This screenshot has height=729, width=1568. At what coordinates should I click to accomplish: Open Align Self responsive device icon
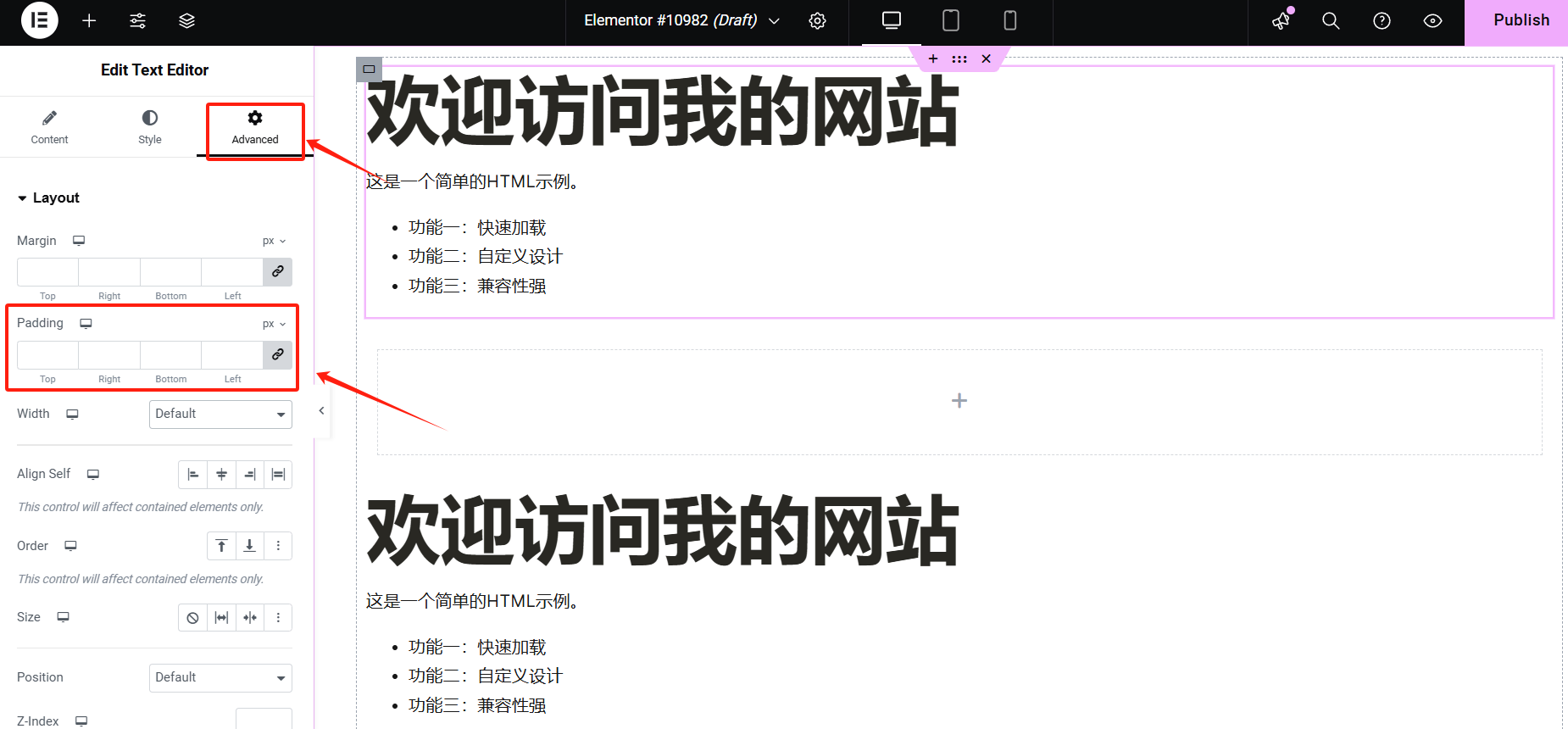point(93,474)
